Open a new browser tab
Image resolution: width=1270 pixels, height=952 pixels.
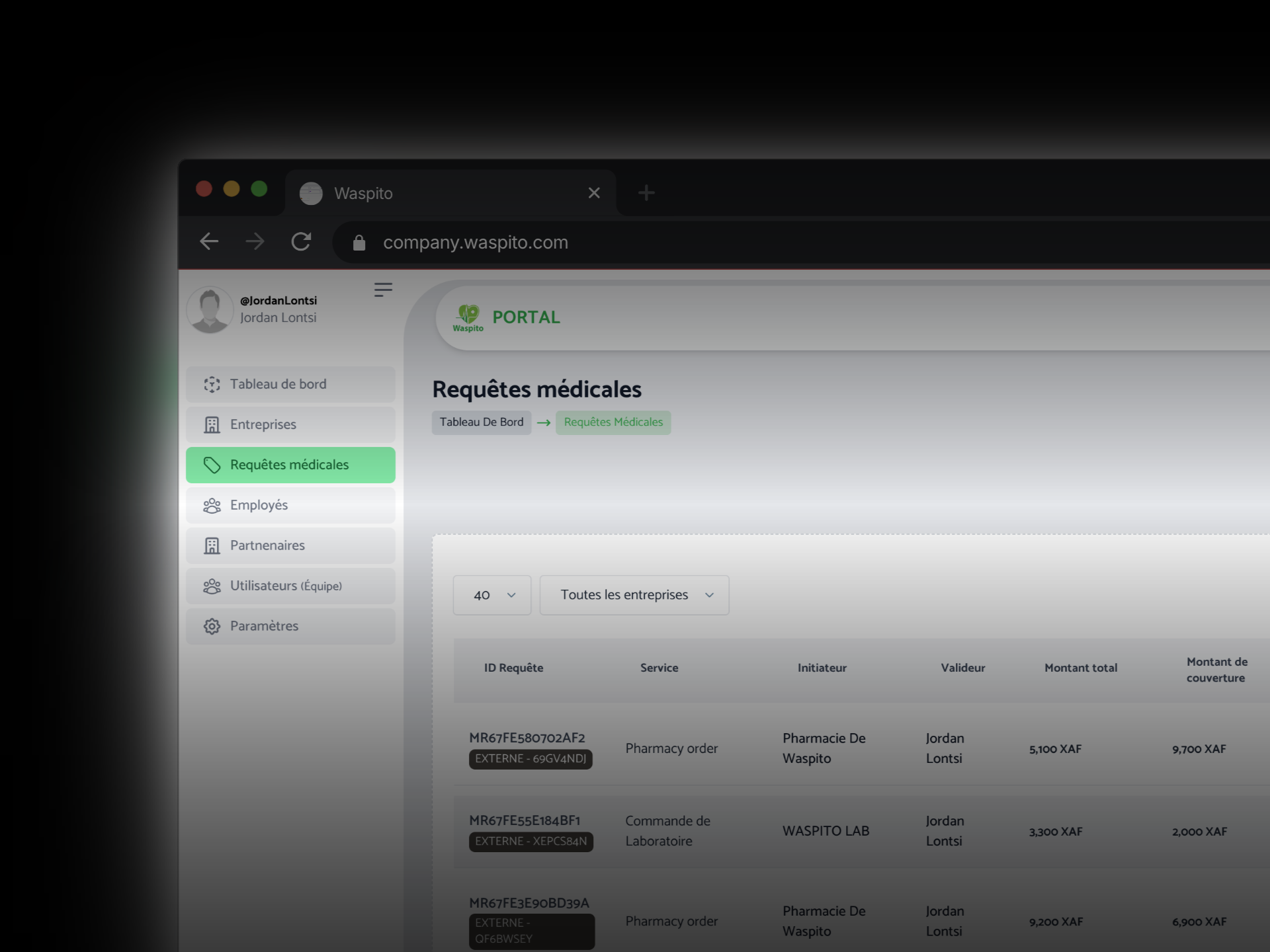pyautogui.click(x=646, y=193)
